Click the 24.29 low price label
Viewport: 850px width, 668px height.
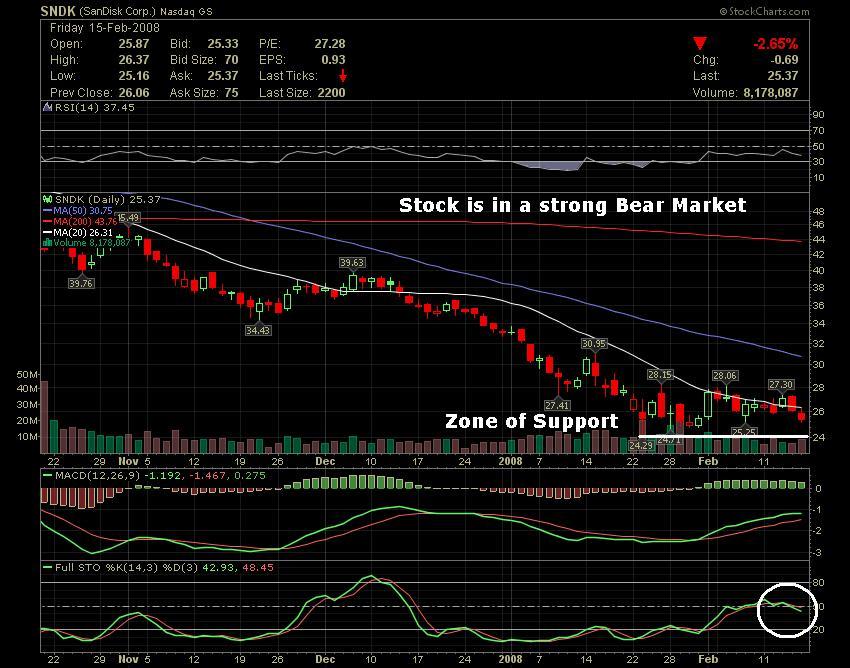[x=641, y=445]
